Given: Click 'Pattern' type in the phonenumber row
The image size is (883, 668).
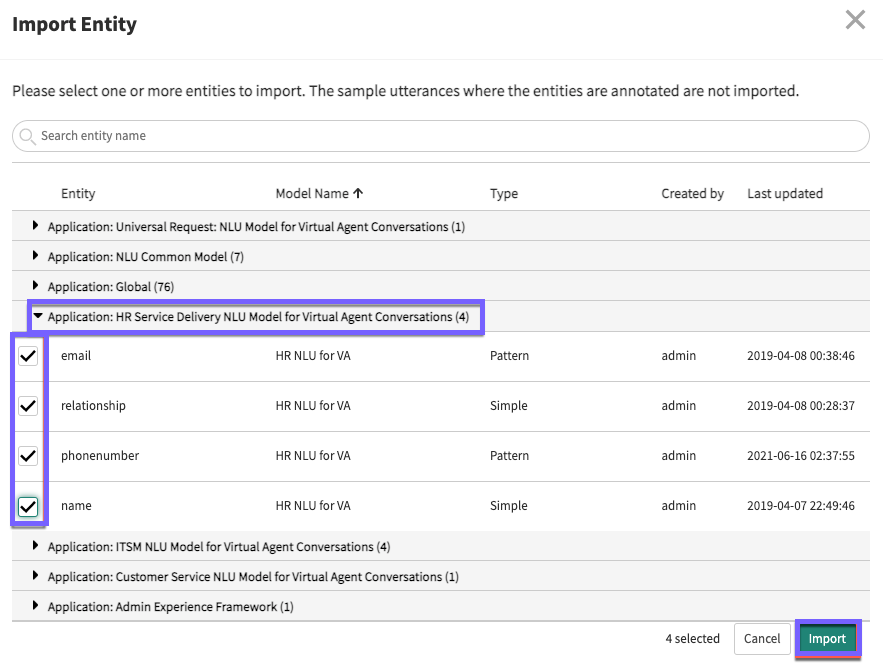Looking at the screenshot, I should coord(509,456).
